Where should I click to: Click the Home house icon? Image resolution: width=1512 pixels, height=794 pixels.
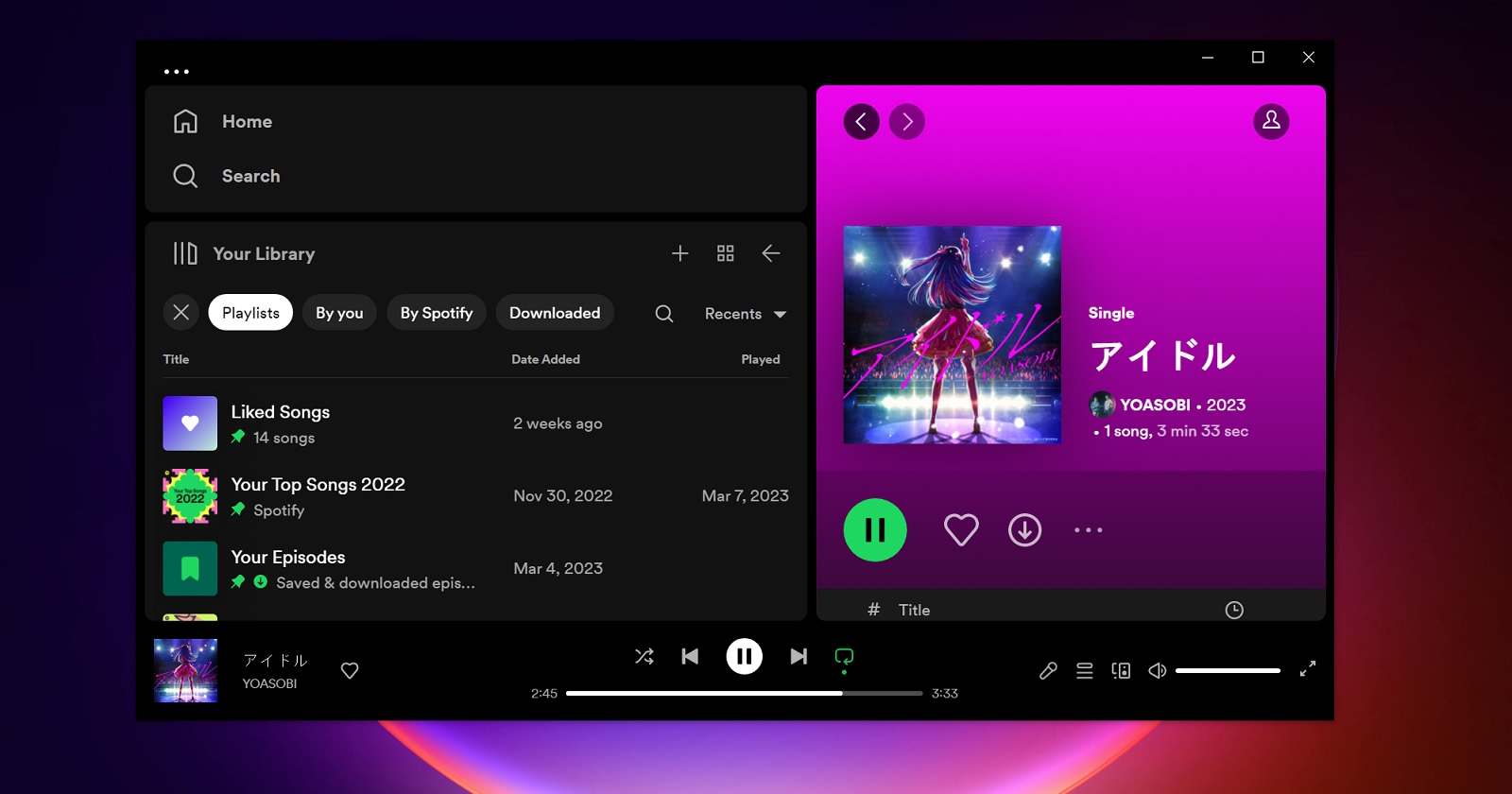[x=185, y=121]
